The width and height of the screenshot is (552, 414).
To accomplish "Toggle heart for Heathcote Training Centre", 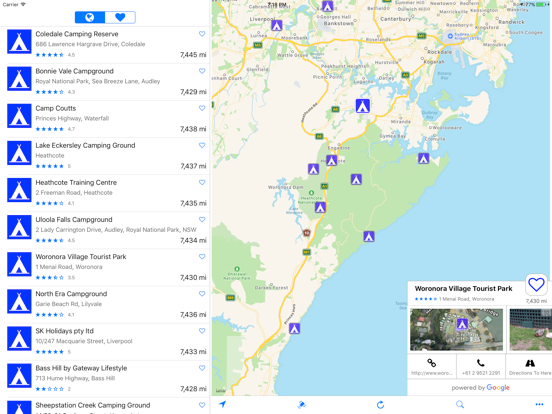I will point(202,182).
